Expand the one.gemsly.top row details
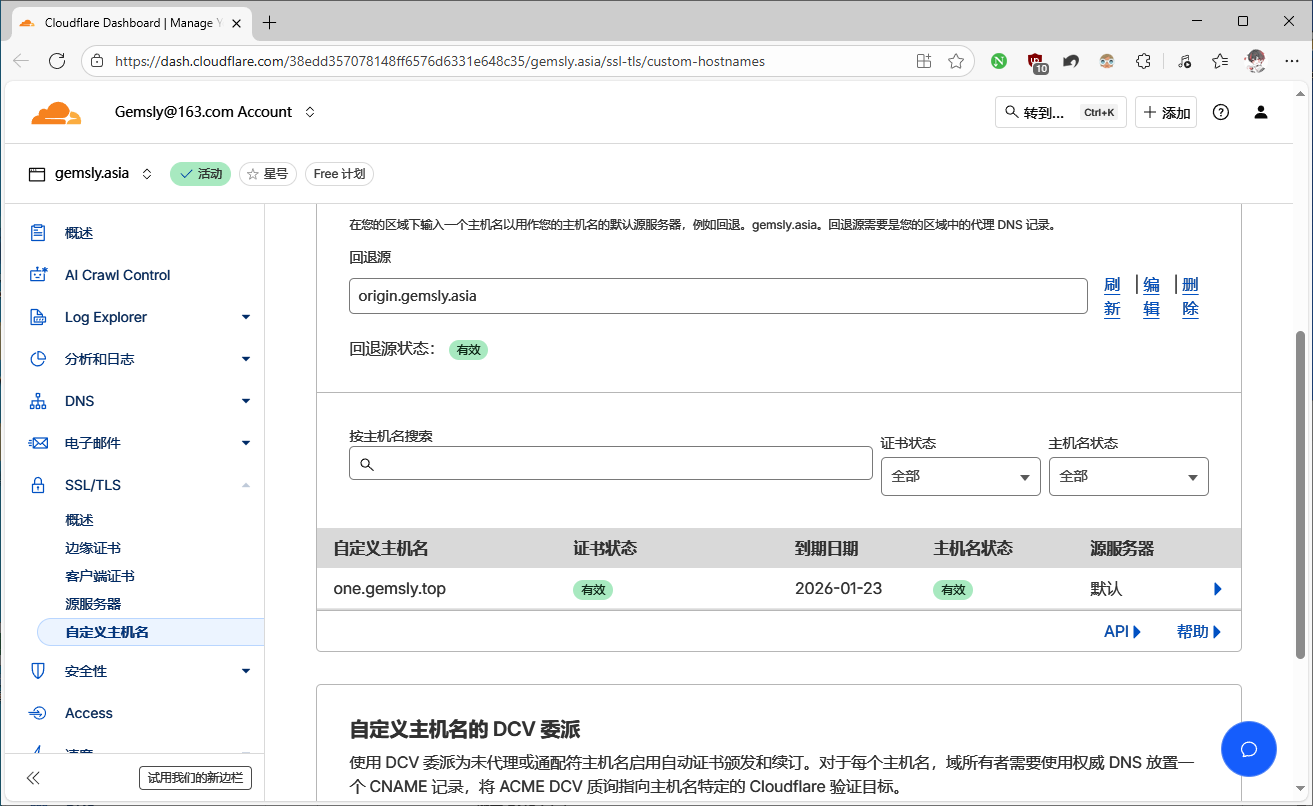This screenshot has height=806, width=1313. [x=1217, y=589]
